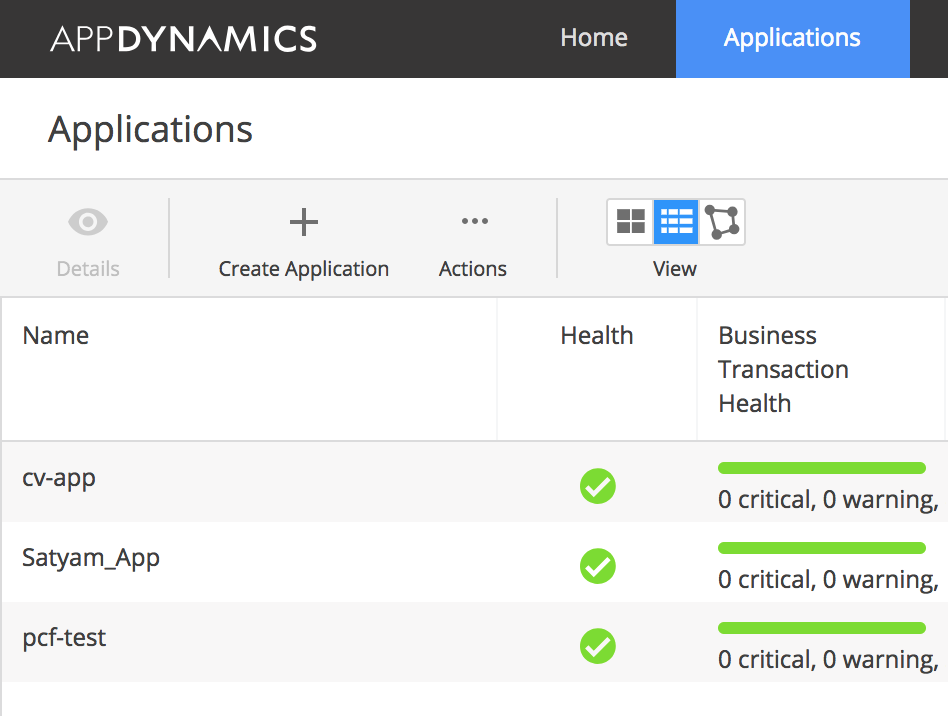
Task: Click the plus icon to create application
Action: (x=304, y=222)
